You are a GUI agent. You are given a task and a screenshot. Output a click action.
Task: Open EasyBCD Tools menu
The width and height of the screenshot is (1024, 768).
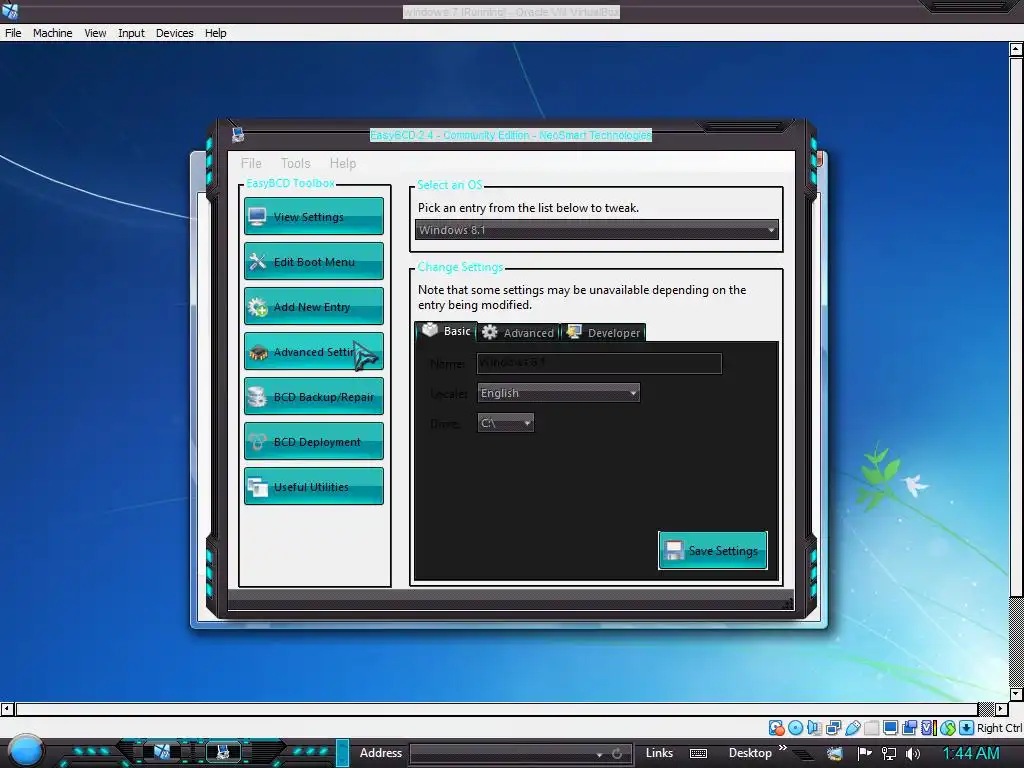295,163
